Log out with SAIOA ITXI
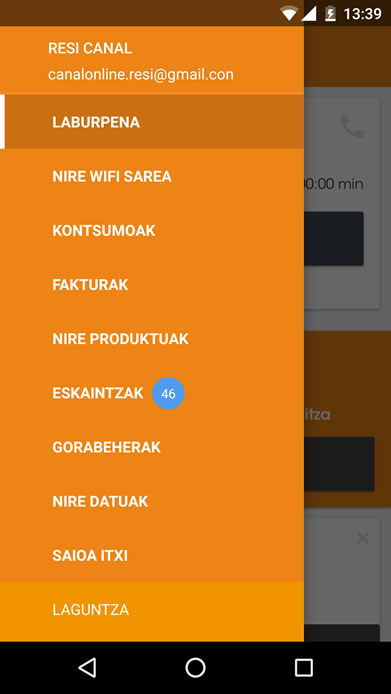This screenshot has width=391, height=694. point(152,555)
